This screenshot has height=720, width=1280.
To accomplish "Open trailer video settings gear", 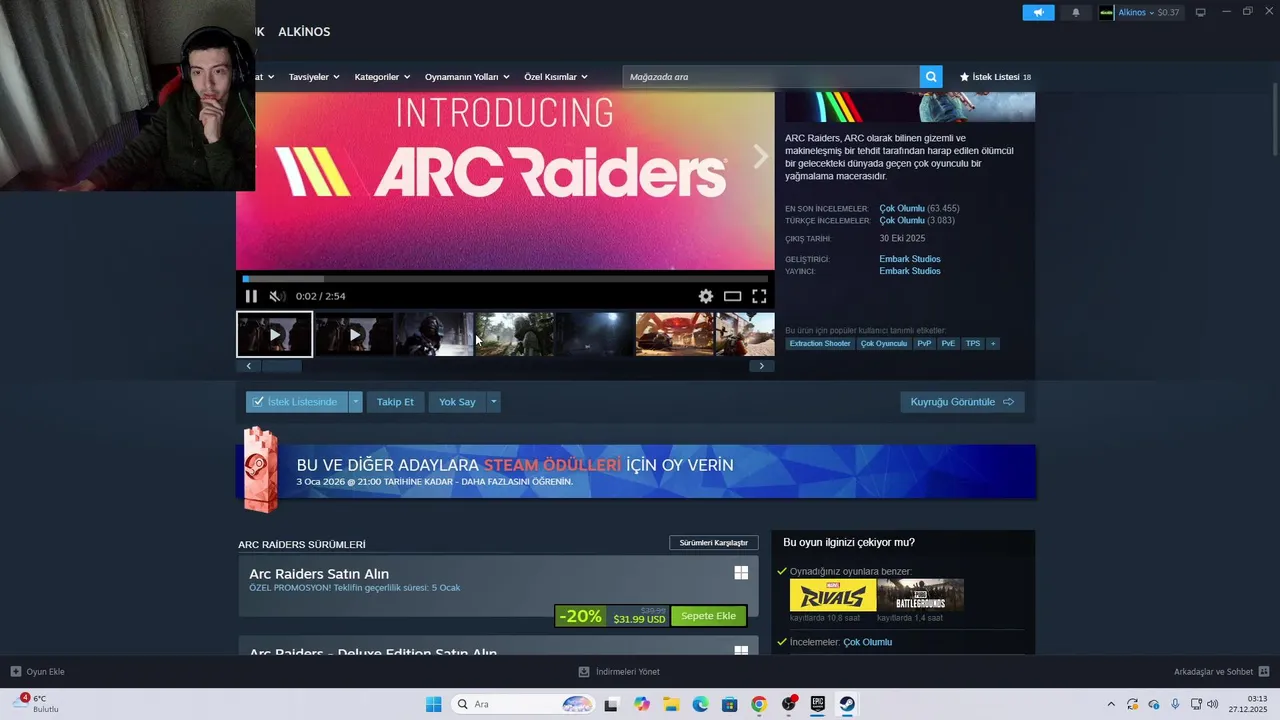I will click(x=706, y=296).
